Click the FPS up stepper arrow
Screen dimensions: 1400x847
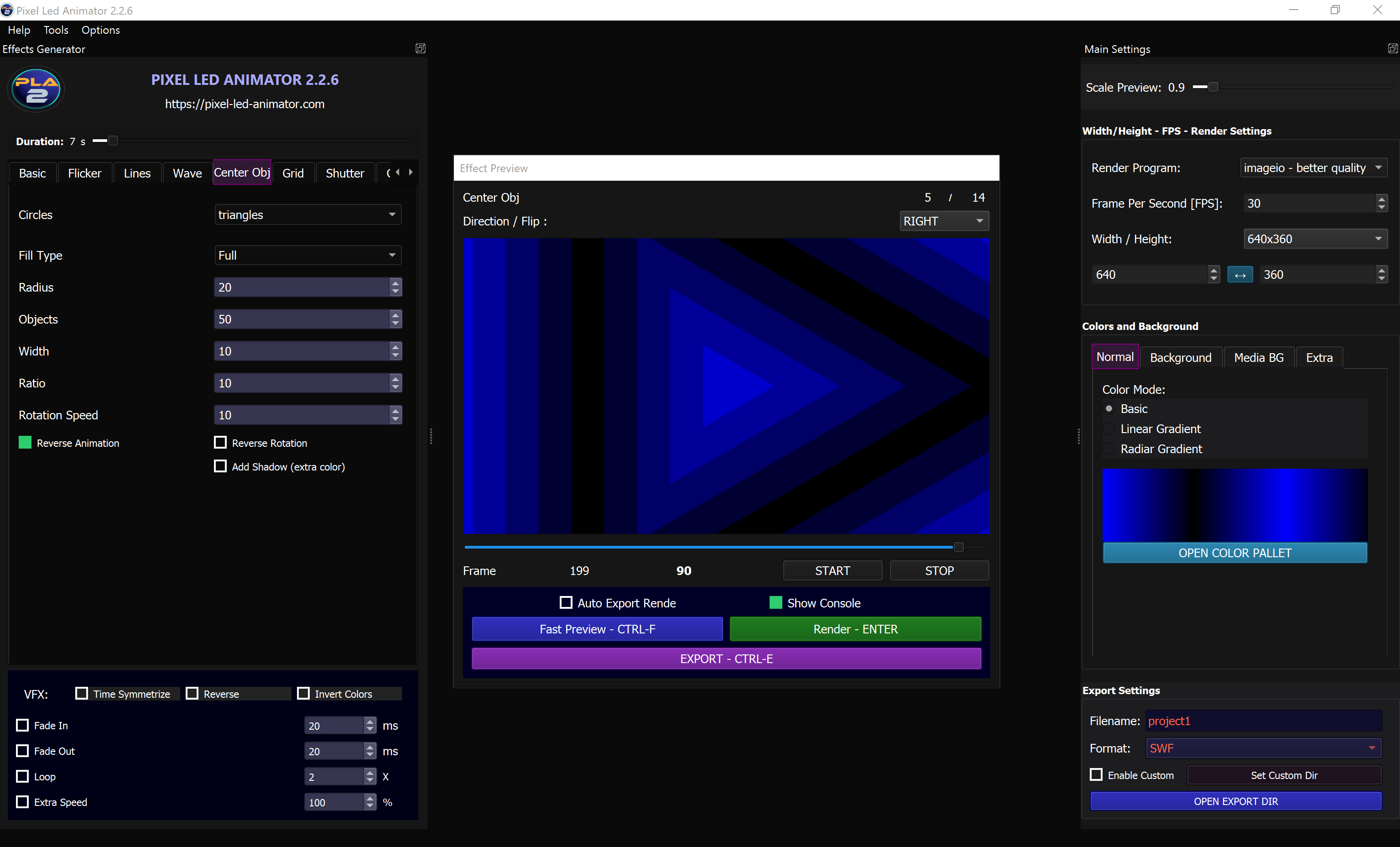coord(1382,199)
